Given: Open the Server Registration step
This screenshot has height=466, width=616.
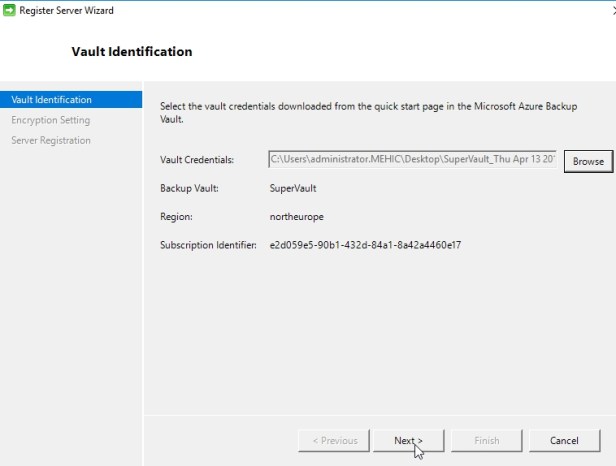Looking at the screenshot, I should (x=51, y=140).
